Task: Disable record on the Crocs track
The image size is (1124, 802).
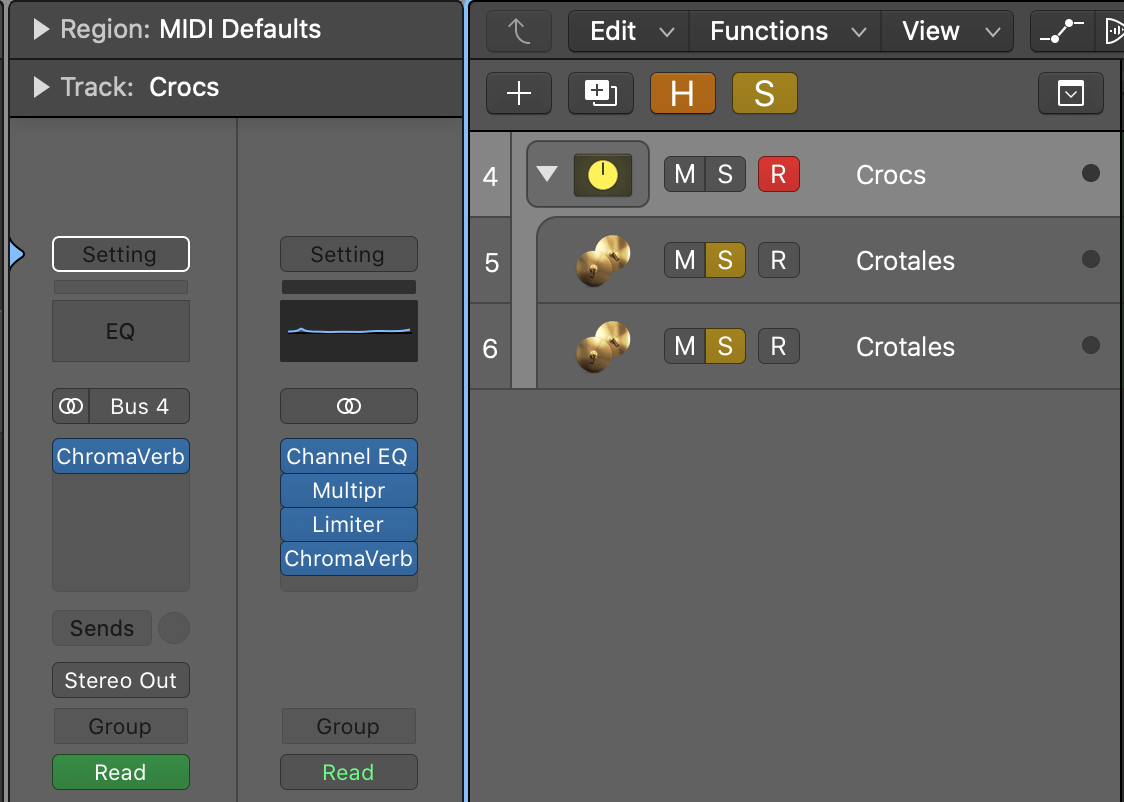Action: pyautogui.click(x=778, y=175)
